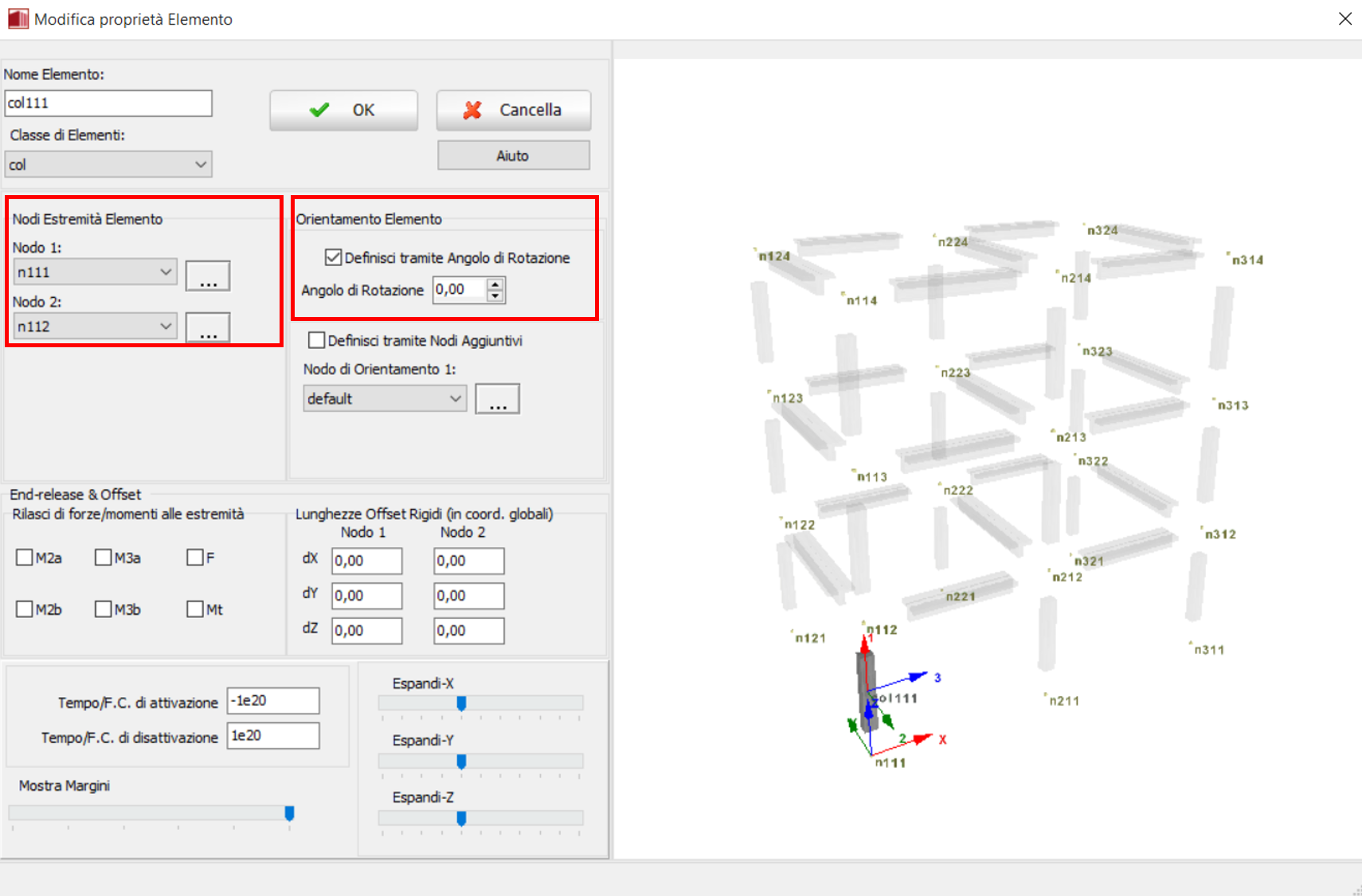Click browse button next to Nodo 1
The height and width of the screenshot is (896, 1362).
pos(208,276)
